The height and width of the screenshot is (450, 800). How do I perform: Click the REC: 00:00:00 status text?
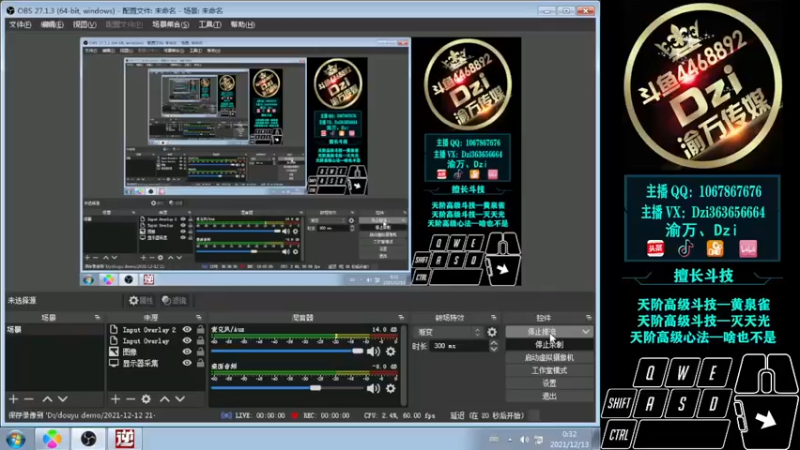(x=328, y=415)
